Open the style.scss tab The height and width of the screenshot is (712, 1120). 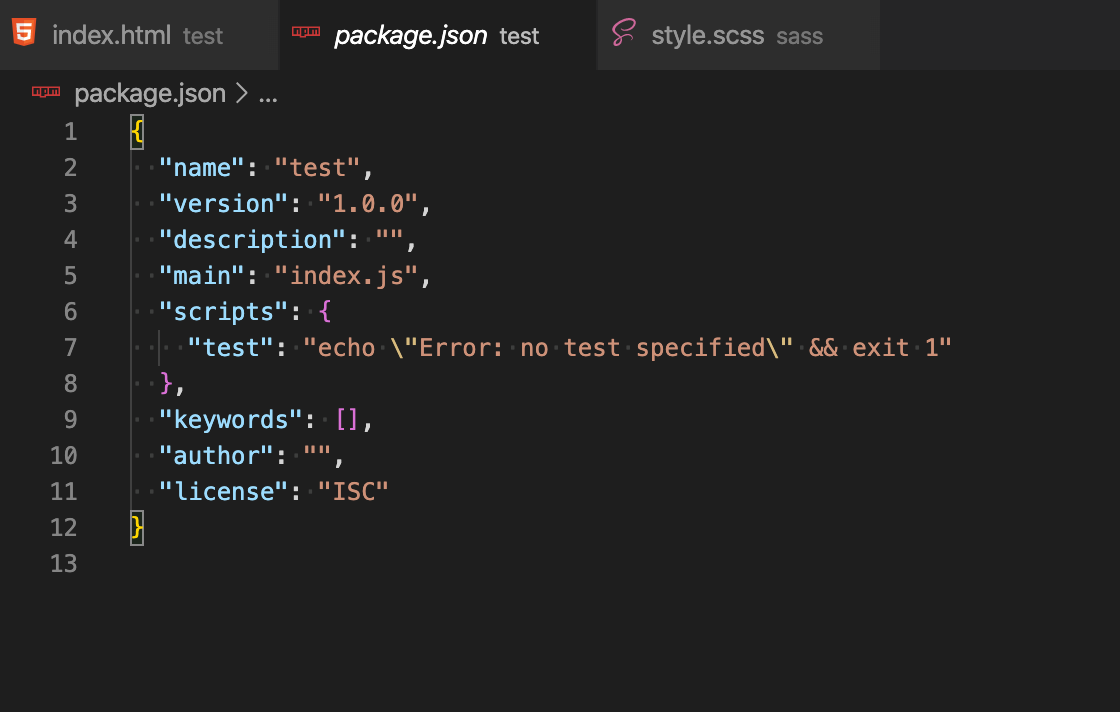pos(707,36)
